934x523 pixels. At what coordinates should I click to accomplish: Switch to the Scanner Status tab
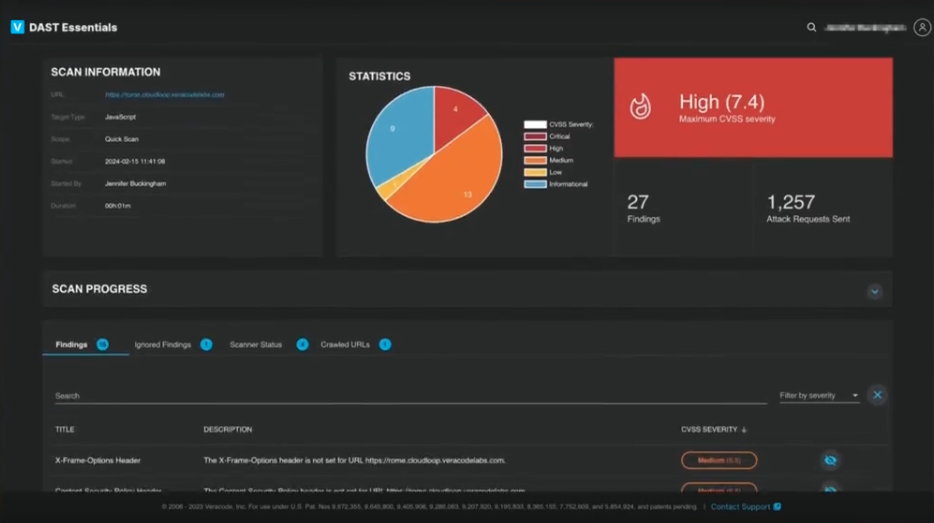[256, 344]
